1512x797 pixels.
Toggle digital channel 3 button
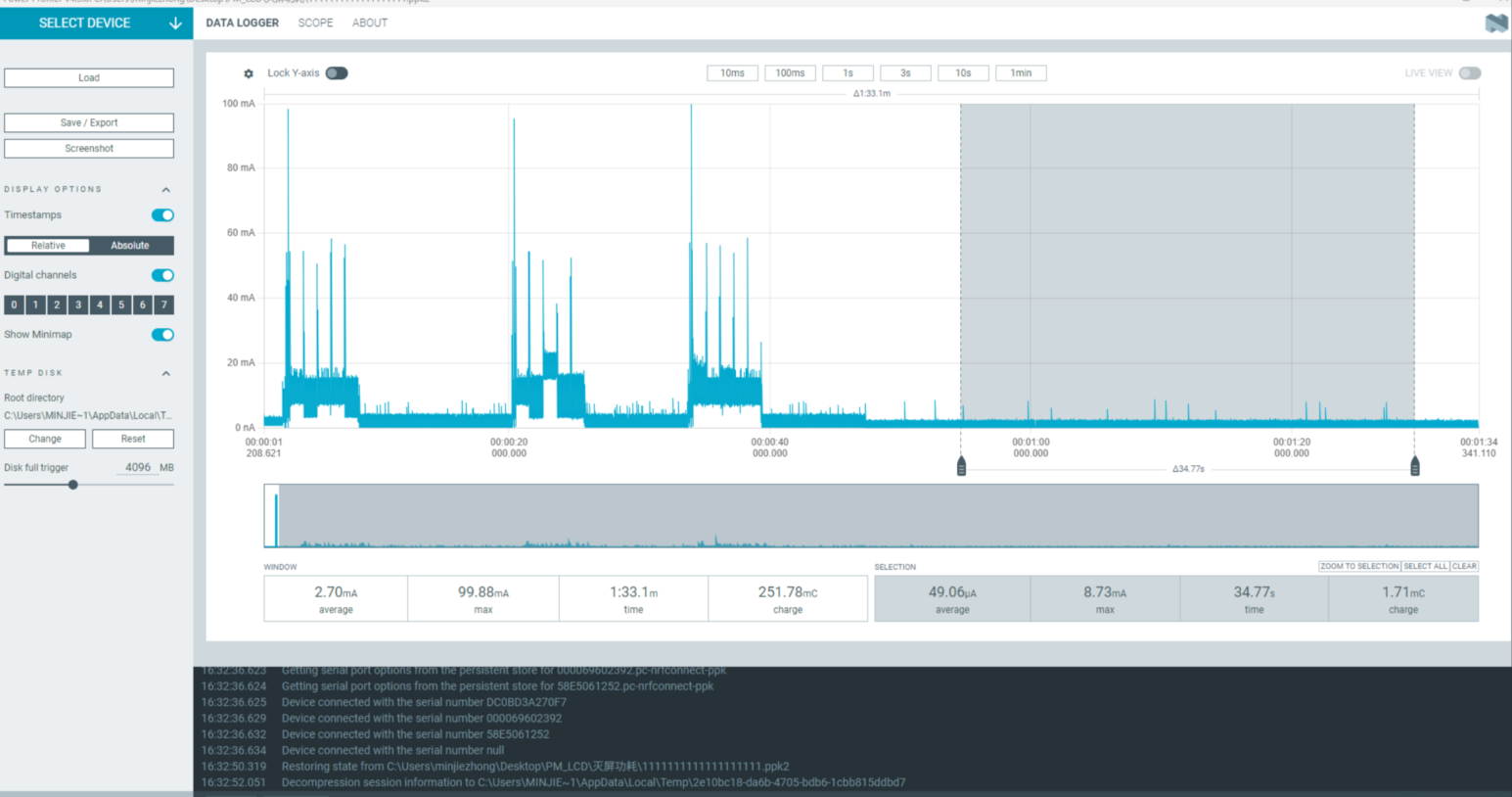tap(78, 305)
